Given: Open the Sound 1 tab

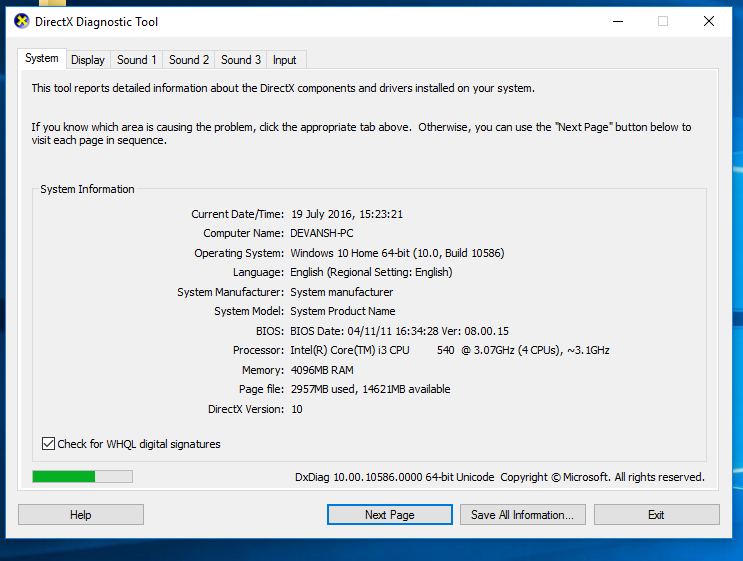Looking at the screenshot, I should coord(136,60).
